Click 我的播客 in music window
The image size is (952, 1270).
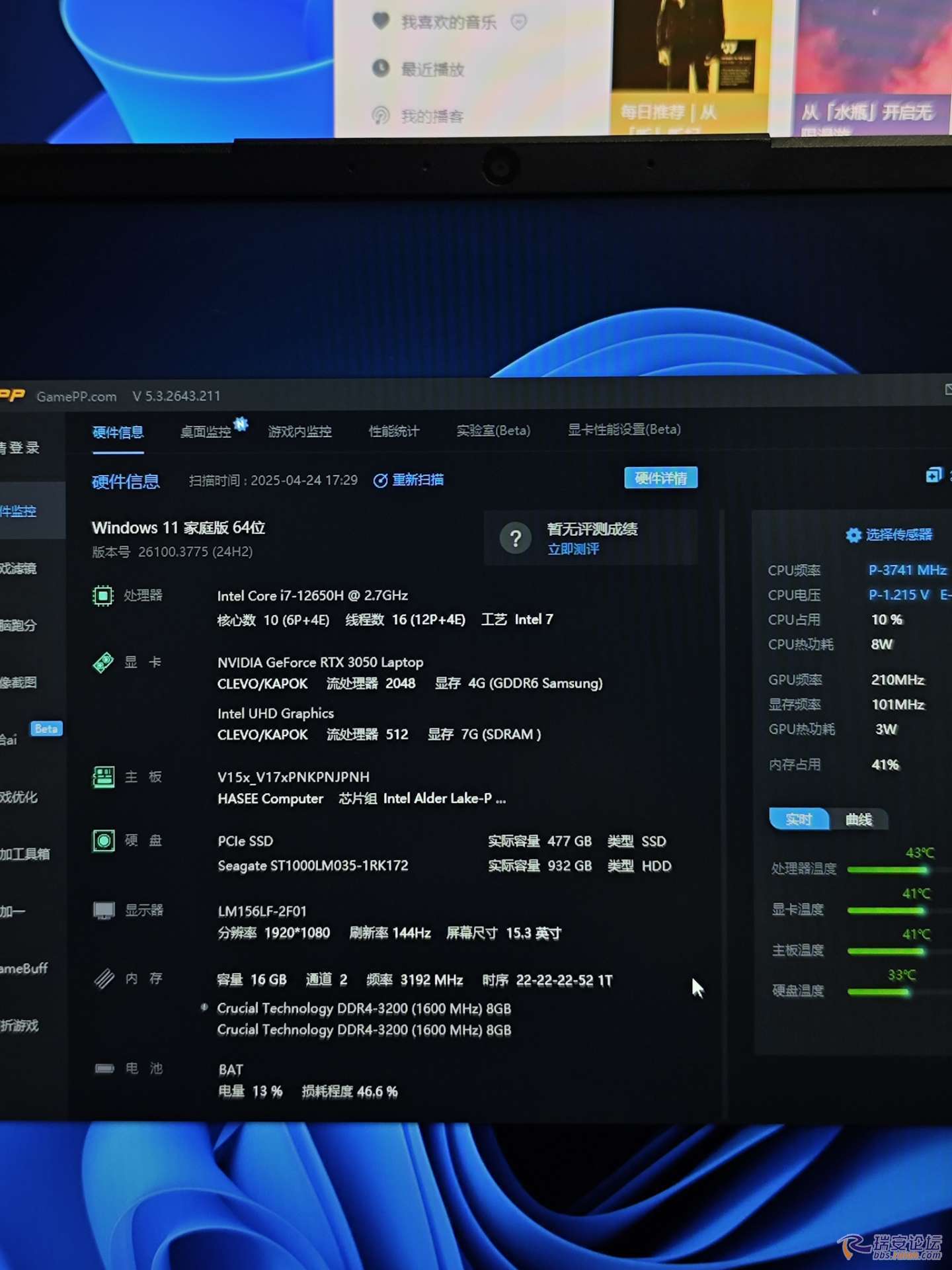[x=433, y=116]
